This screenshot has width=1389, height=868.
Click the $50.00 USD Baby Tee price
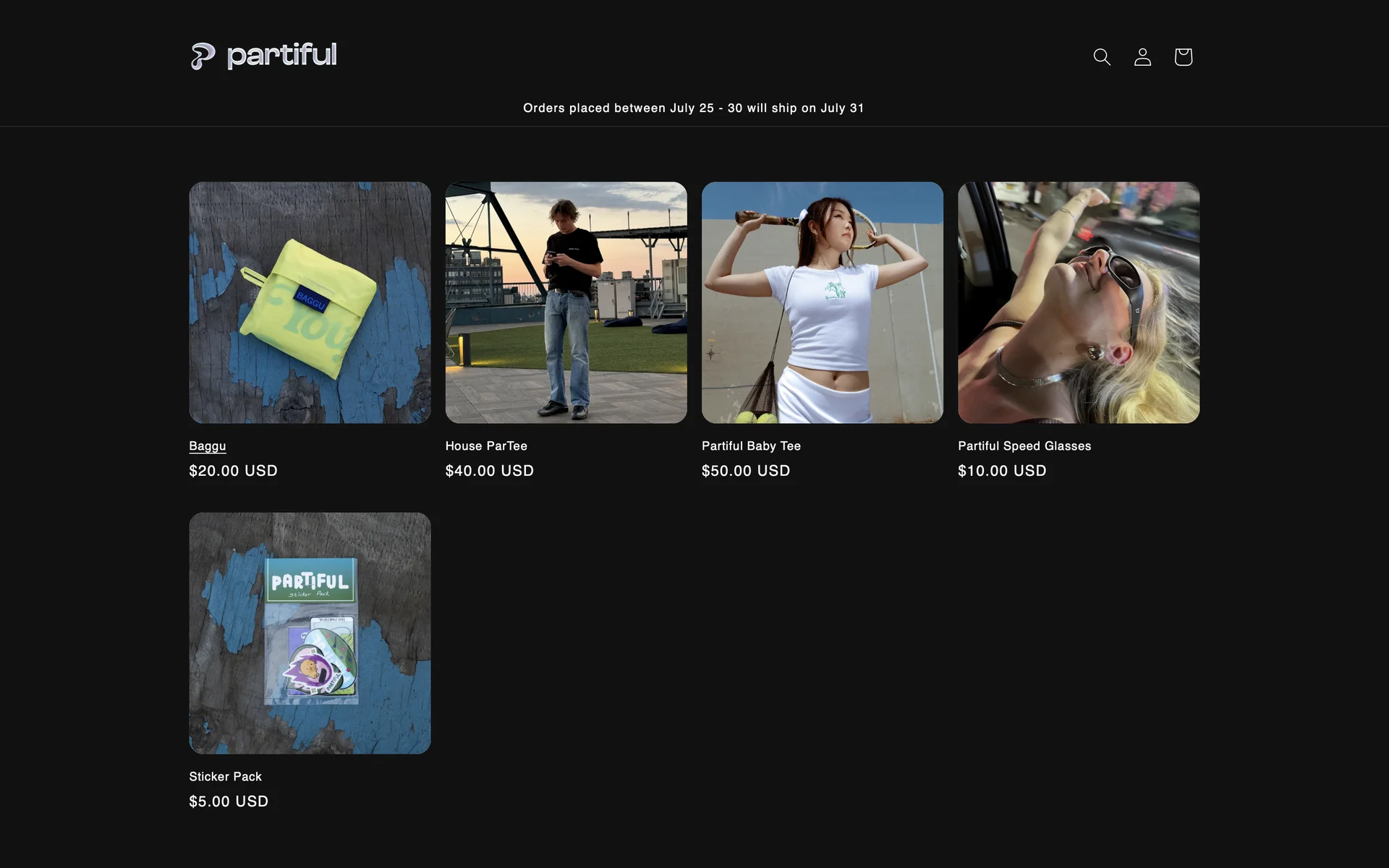(745, 471)
